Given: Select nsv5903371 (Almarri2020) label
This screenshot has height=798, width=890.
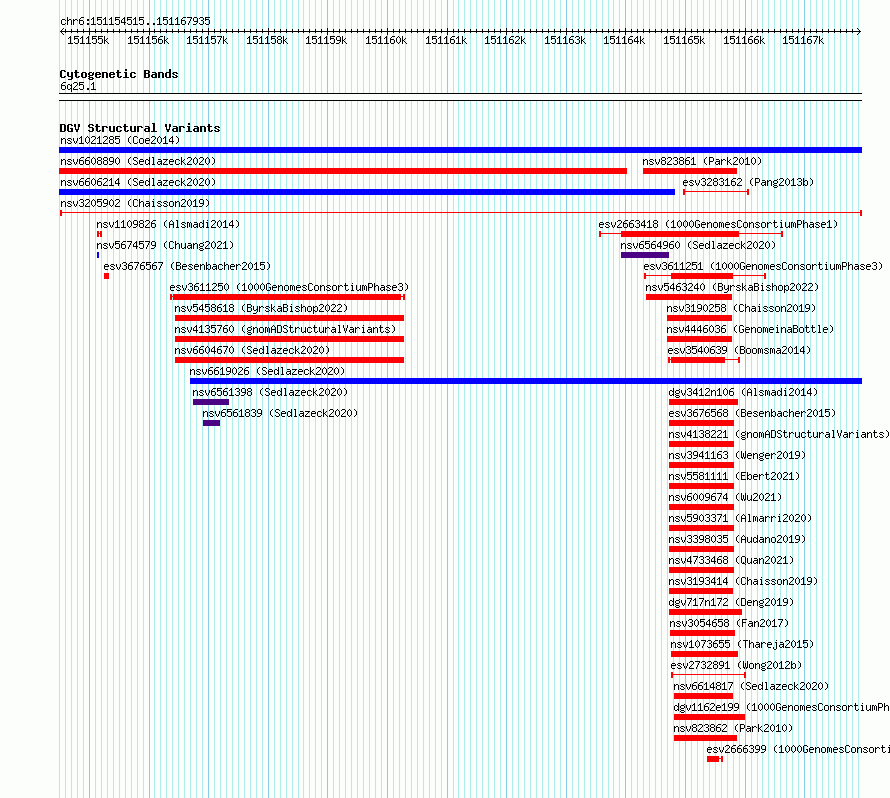Looking at the screenshot, I should coord(741,518).
